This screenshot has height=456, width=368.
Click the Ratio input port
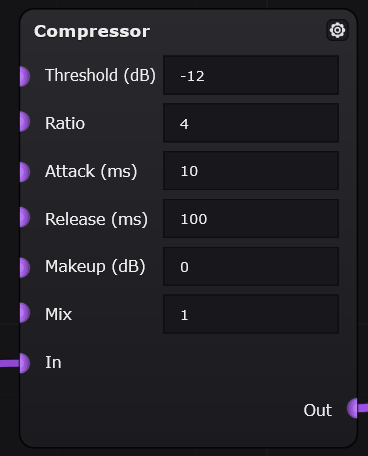point(25,122)
